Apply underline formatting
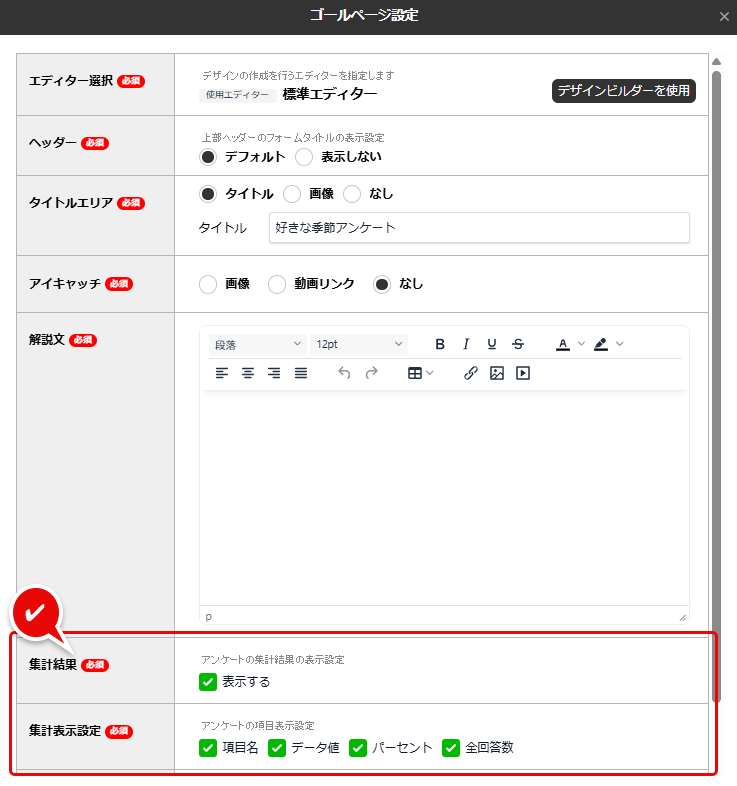The image size is (737, 786). click(x=492, y=344)
